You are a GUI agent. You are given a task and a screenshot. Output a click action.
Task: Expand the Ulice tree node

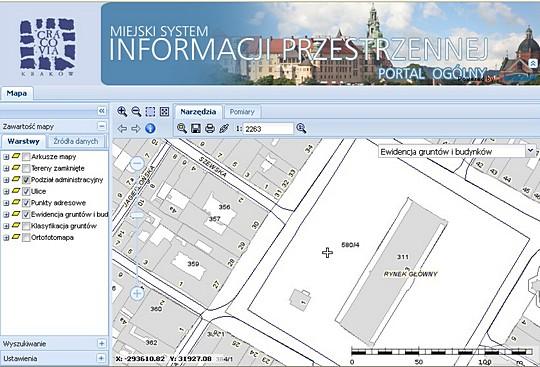click(x=6, y=191)
